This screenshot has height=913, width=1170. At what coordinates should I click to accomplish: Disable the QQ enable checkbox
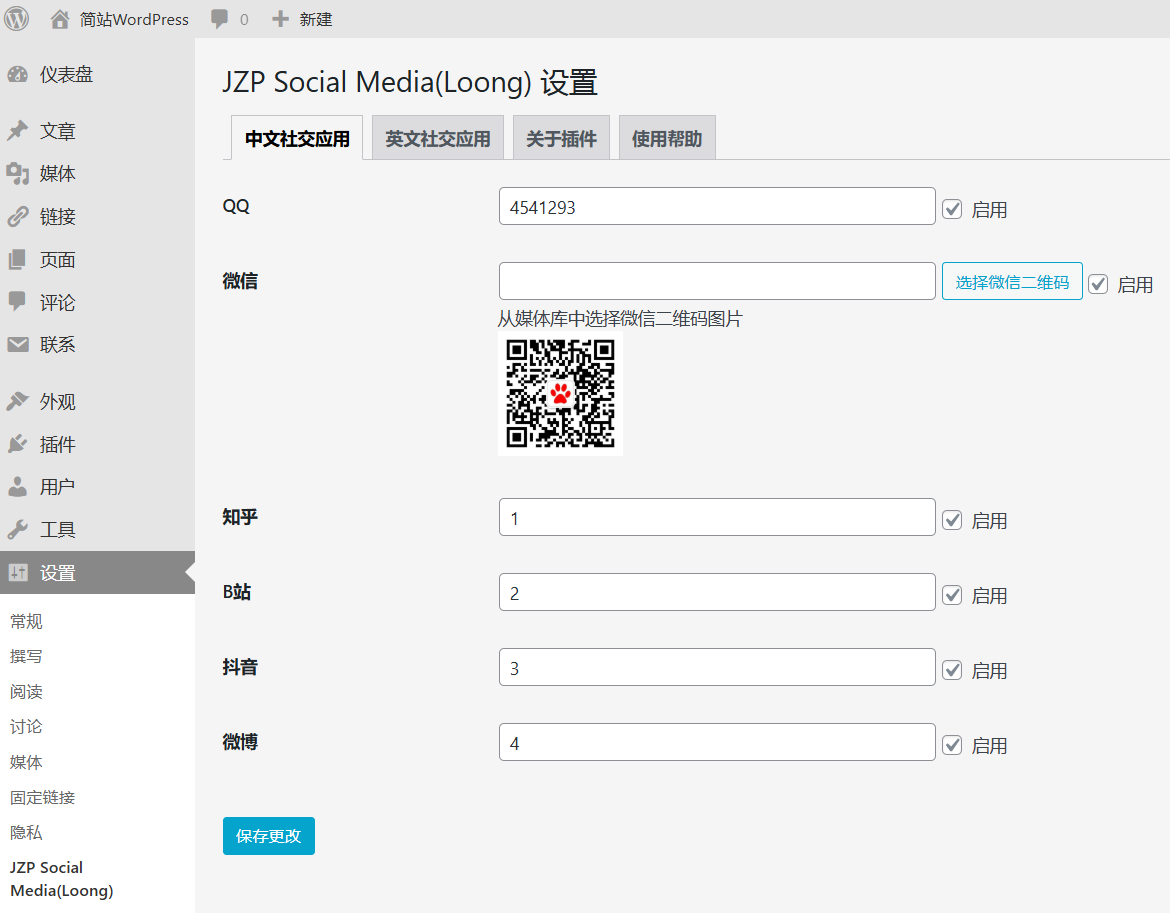[952, 209]
